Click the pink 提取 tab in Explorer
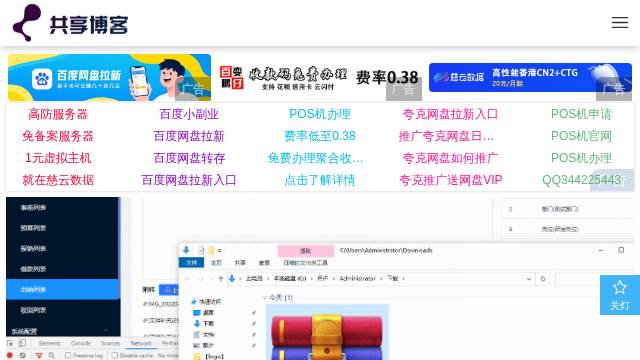 (305, 251)
